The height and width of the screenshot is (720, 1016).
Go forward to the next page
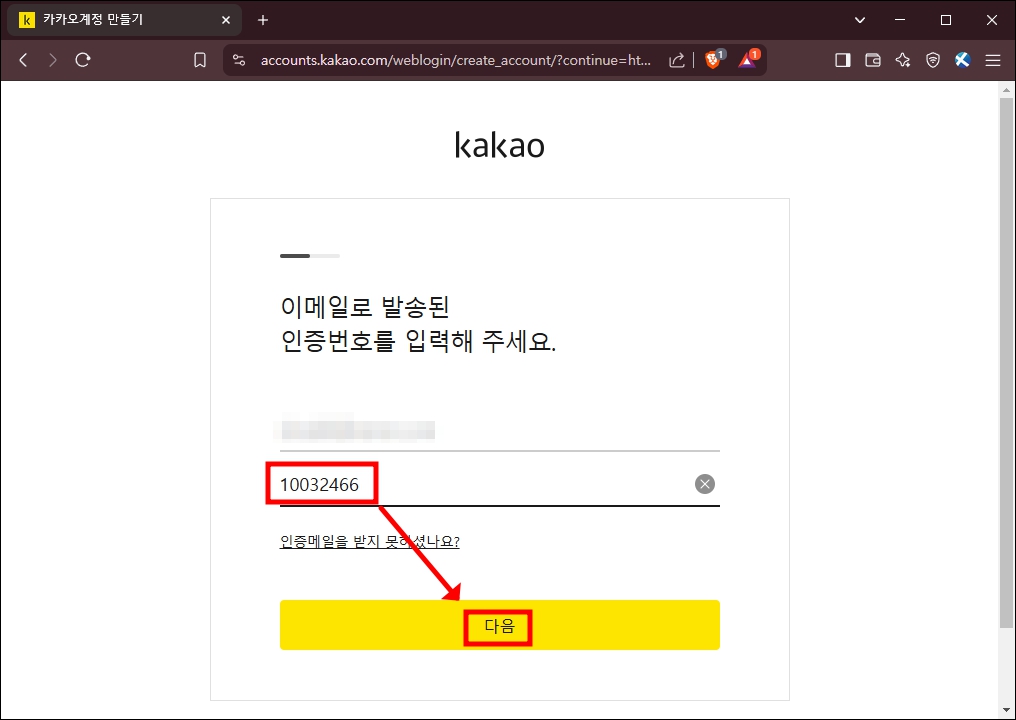pyautogui.click(x=52, y=60)
